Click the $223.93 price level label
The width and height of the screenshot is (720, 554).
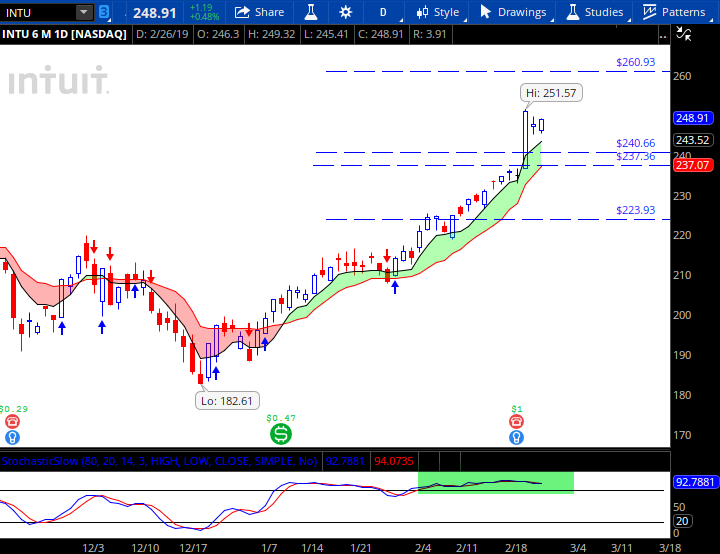[x=636, y=210]
